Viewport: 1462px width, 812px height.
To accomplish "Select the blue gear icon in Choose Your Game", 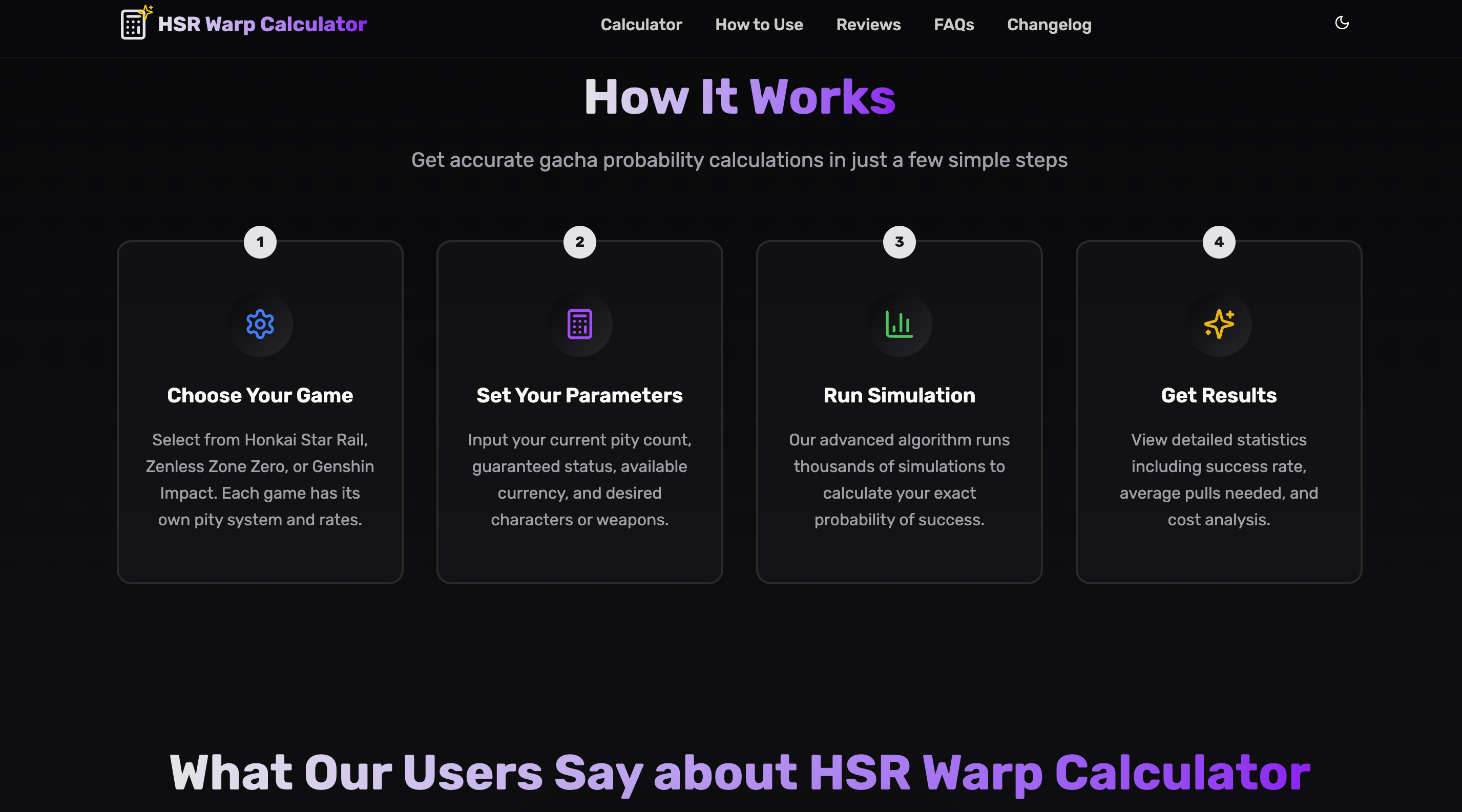I will (260, 324).
